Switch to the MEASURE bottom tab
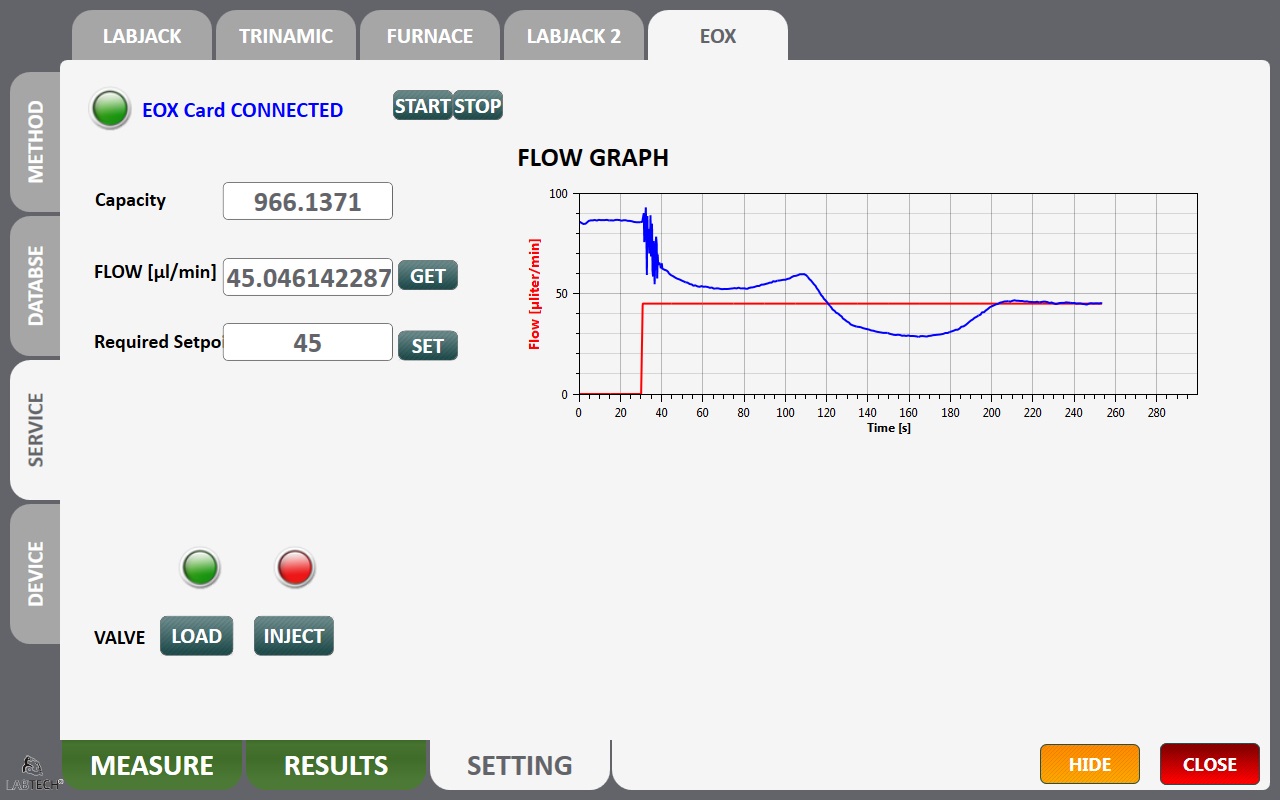The height and width of the screenshot is (800, 1280). [x=152, y=765]
